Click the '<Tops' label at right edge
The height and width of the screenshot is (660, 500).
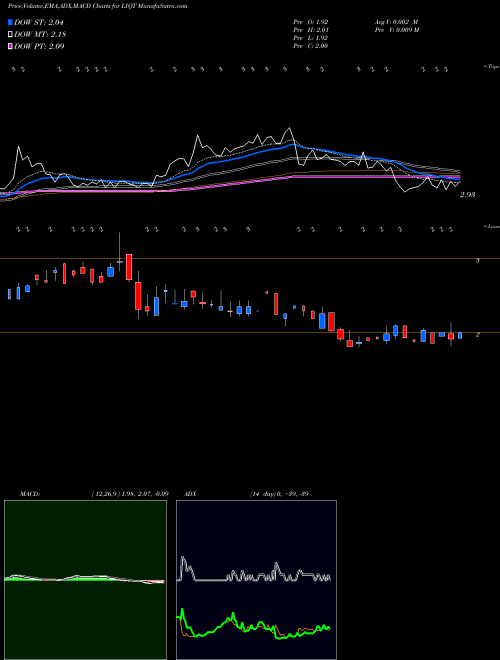pos(492,67)
